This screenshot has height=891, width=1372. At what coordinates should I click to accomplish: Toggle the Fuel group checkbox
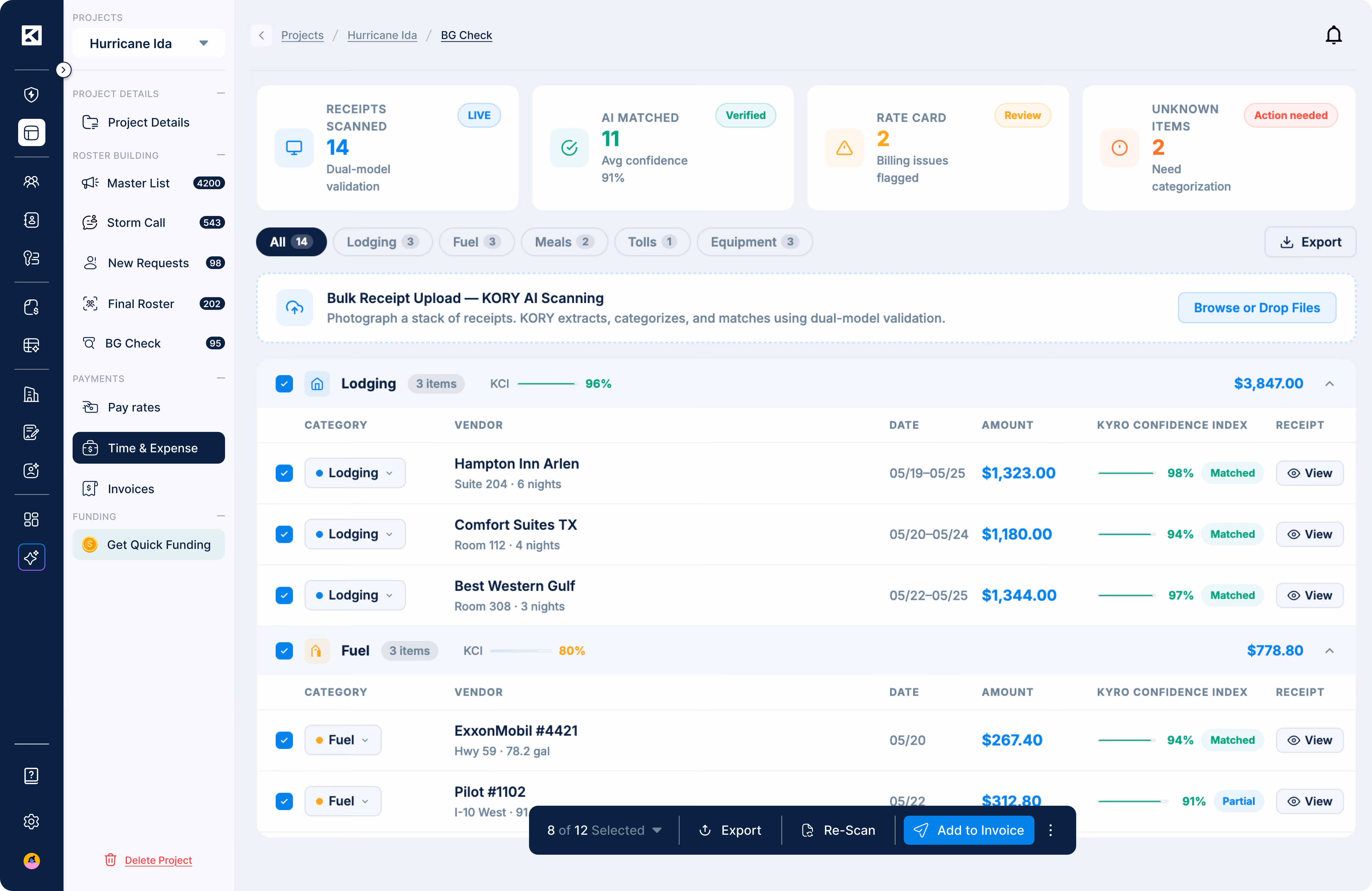(284, 651)
